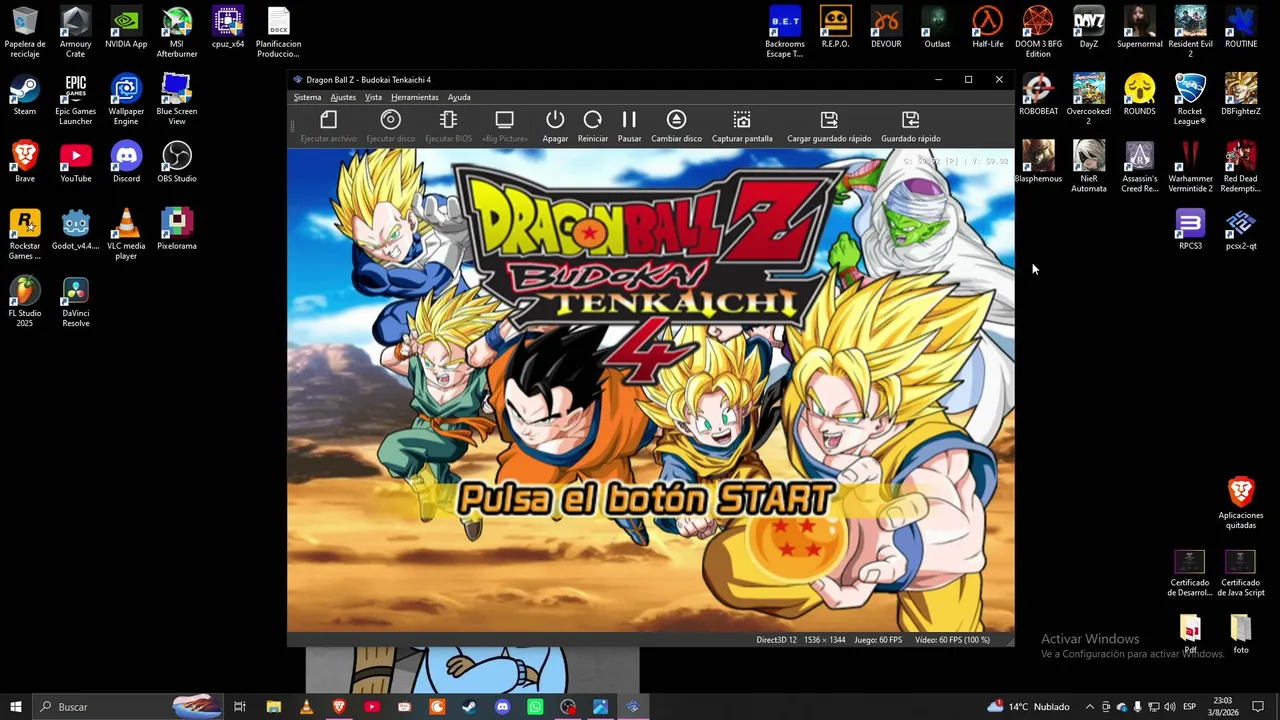Click the 1536 × 1344 resolution status text
The width and height of the screenshot is (1280, 720).
[x=824, y=640]
